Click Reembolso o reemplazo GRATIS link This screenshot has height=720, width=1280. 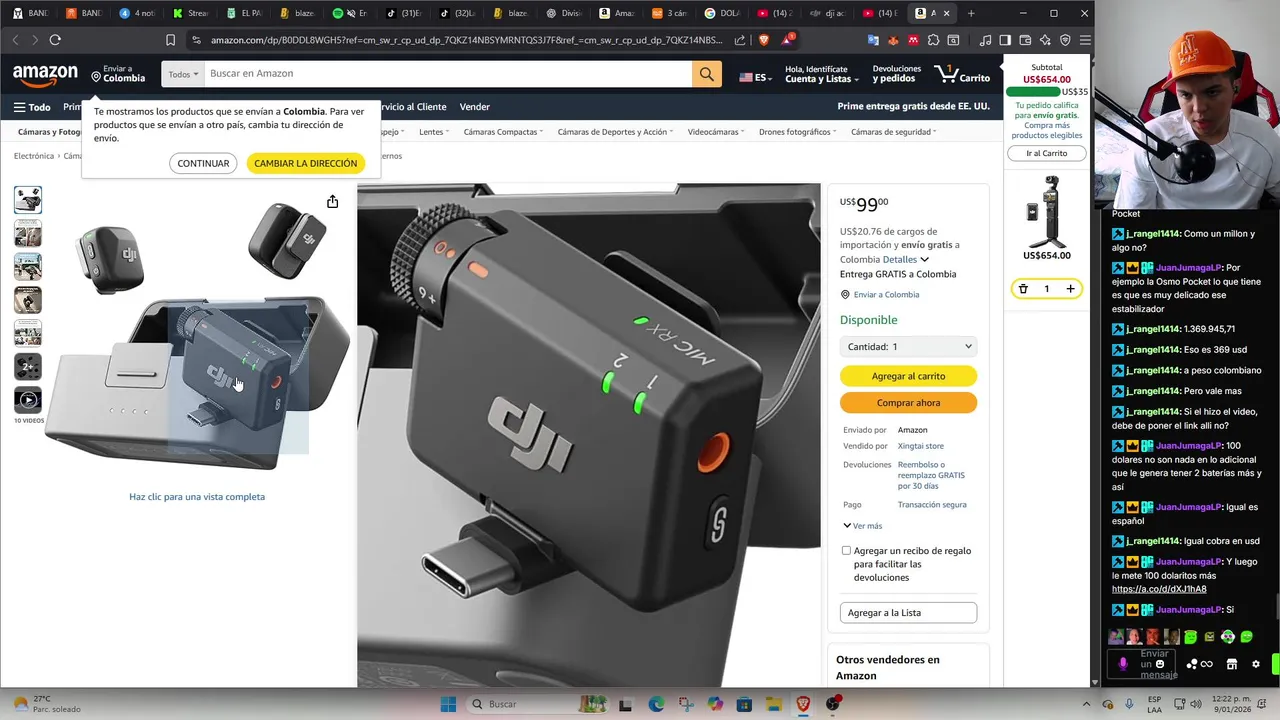pyautogui.click(x=931, y=475)
